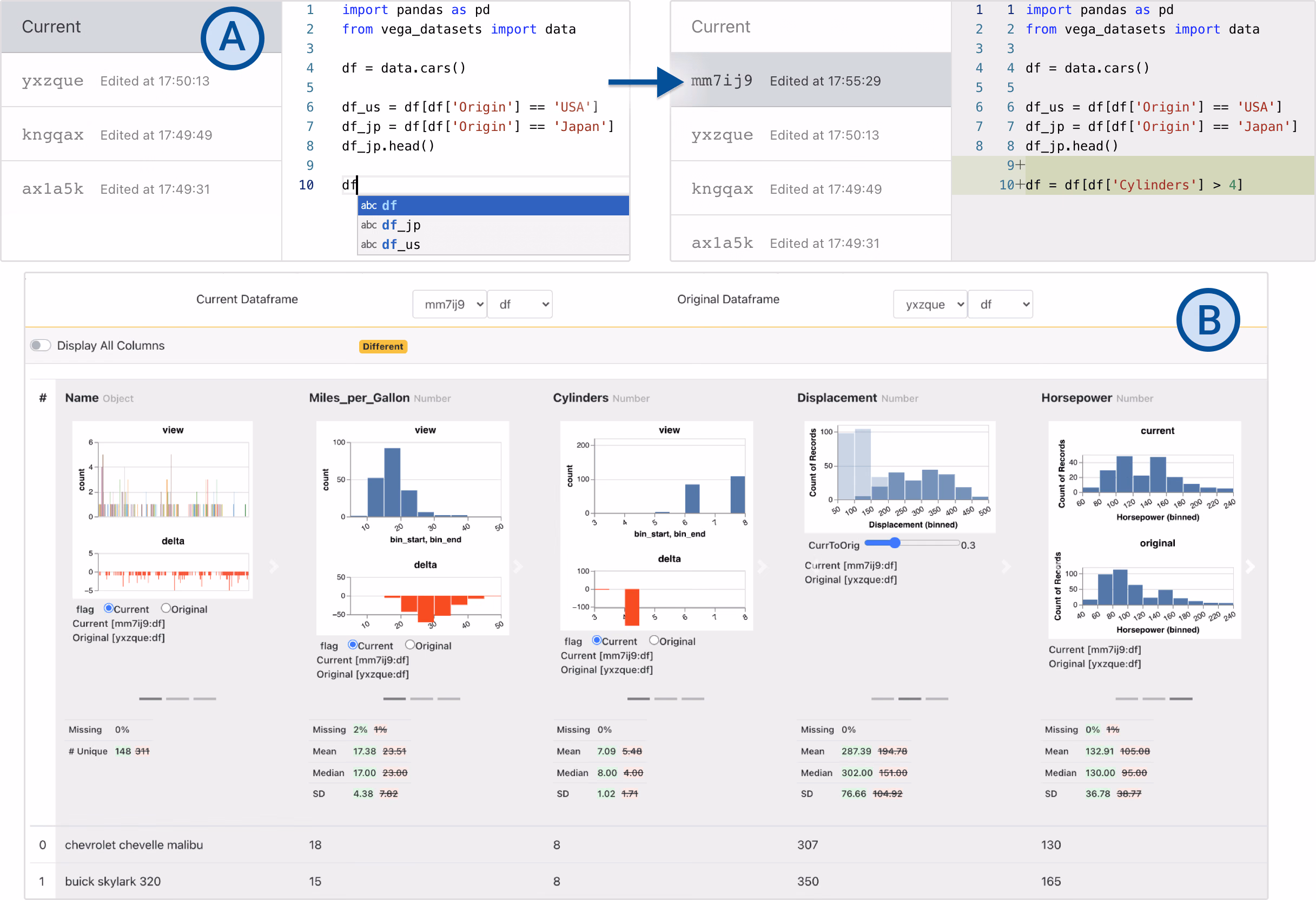This screenshot has width=1316, height=900.
Task: Select df_jp autocomplete suggestion
Action: [x=493, y=225]
